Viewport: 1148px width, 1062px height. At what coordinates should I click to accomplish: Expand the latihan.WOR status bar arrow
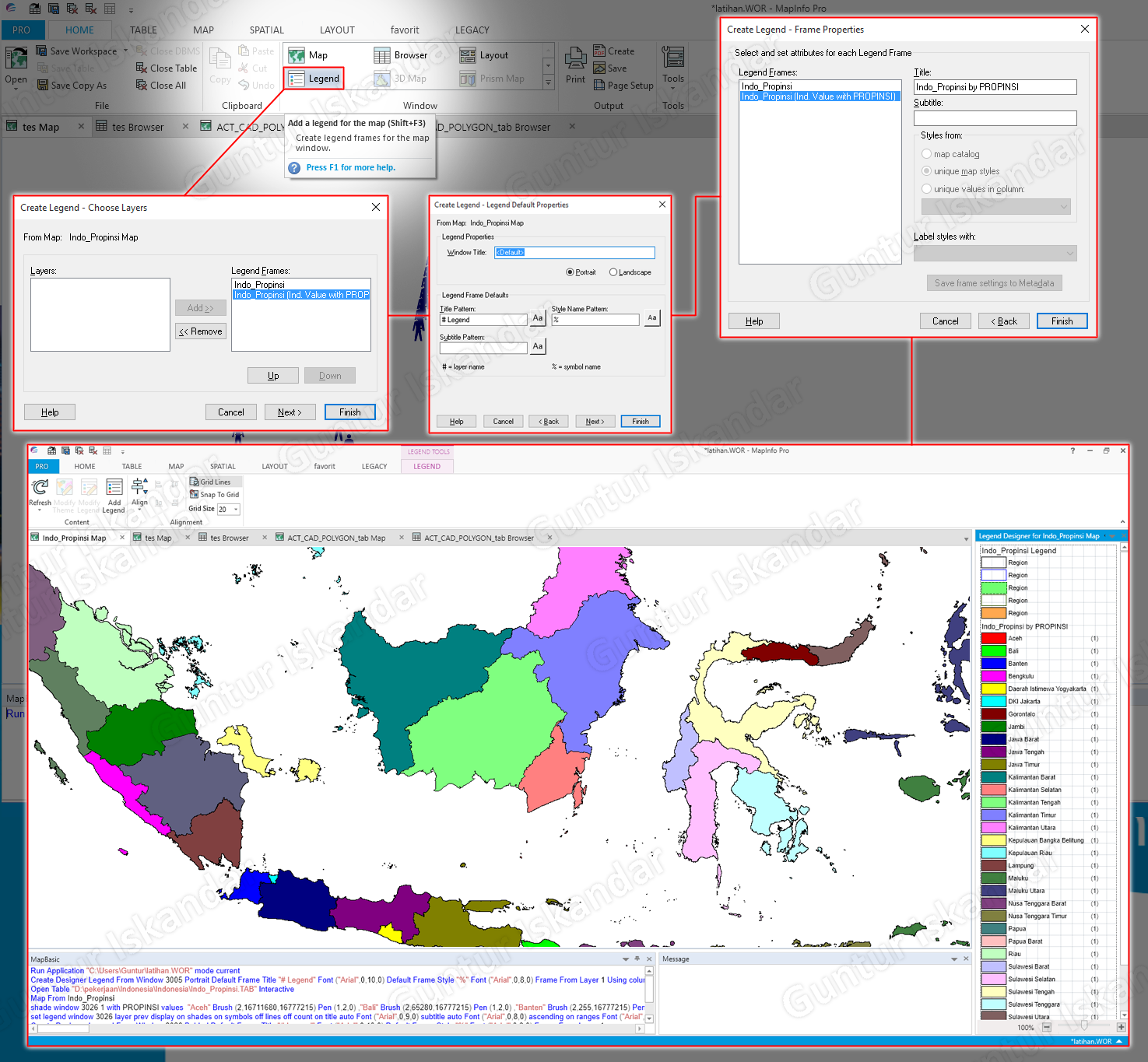click(x=1119, y=1042)
